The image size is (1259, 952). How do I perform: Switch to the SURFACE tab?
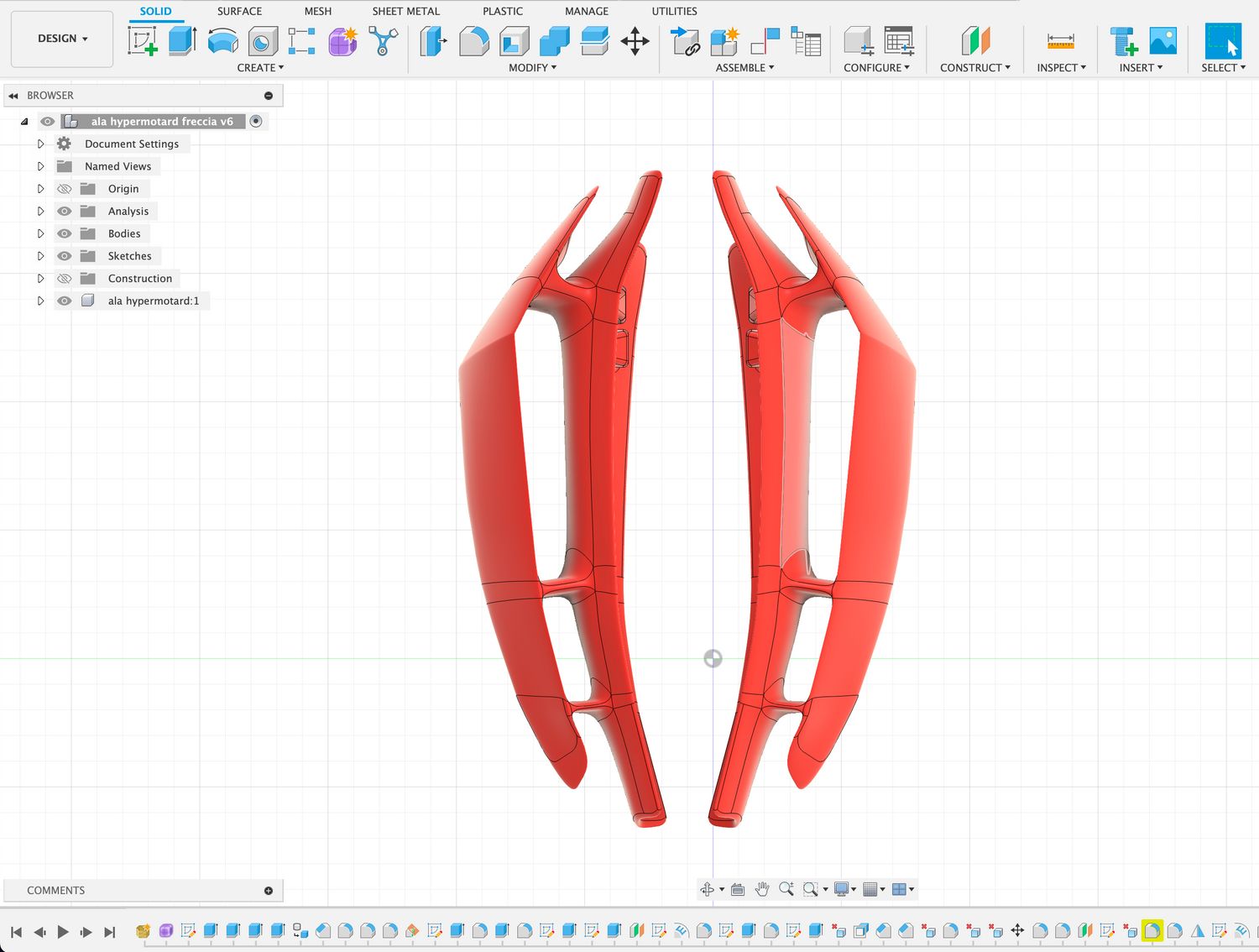point(239,11)
